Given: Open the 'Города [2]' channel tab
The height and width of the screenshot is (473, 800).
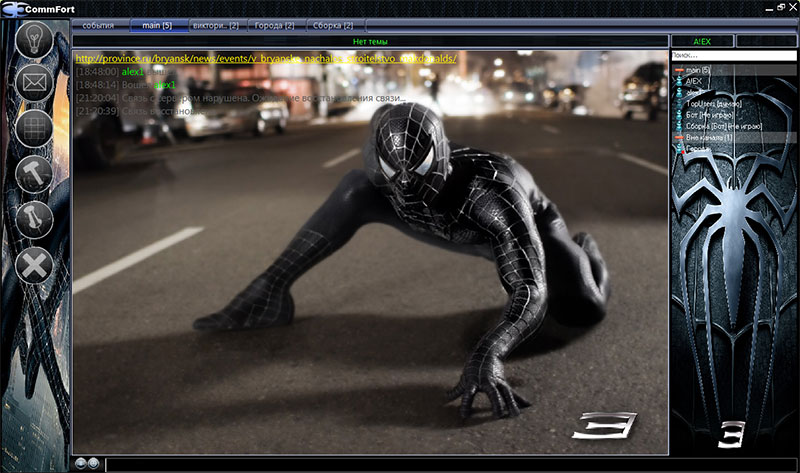Looking at the screenshot, I should point(274,24).
